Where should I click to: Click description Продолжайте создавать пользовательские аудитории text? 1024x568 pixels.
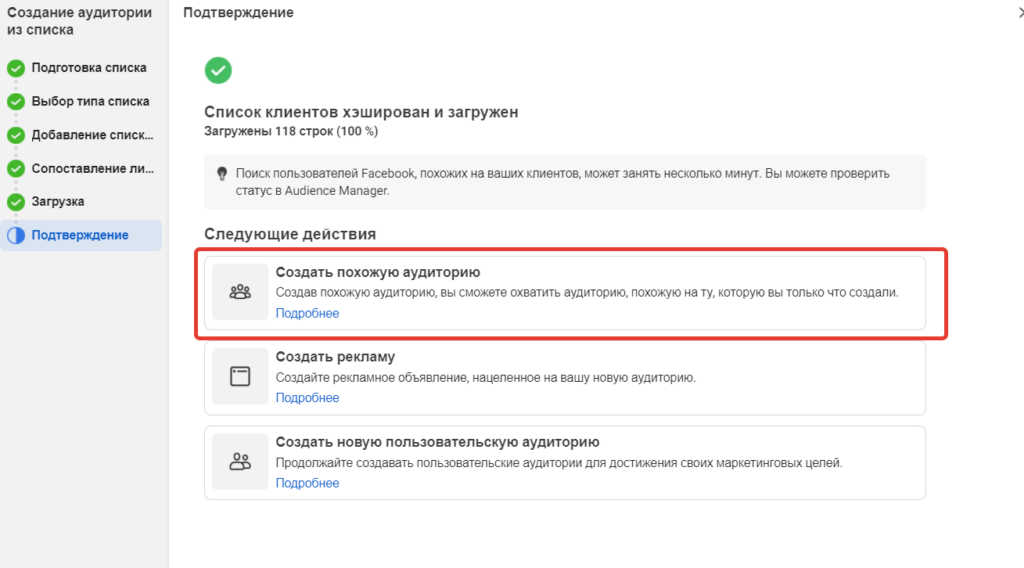point(559,463)
